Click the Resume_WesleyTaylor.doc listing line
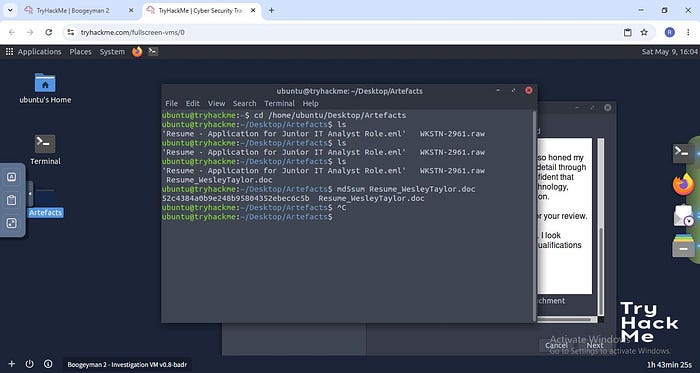 click(x=219, y=180)
